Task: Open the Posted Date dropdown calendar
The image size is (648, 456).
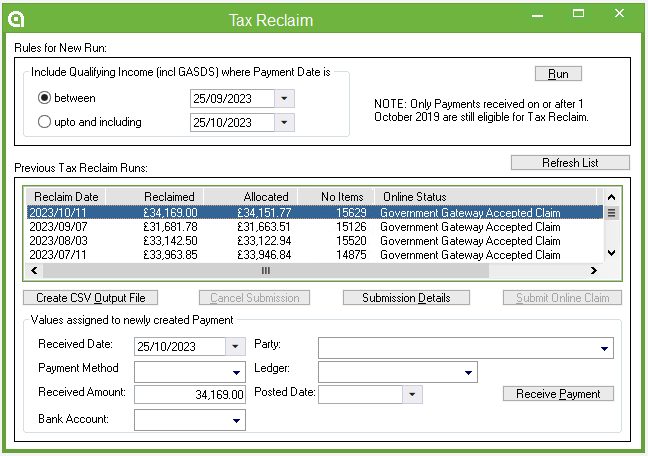Action: (x=412, y=394)
